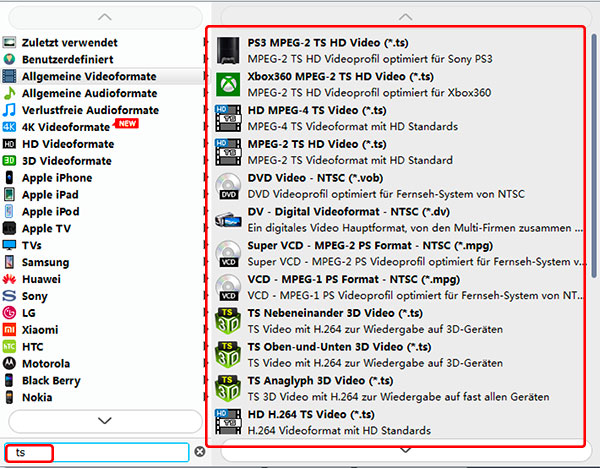
Task: Click the PS3 console icon
Action: coord(228,51)
